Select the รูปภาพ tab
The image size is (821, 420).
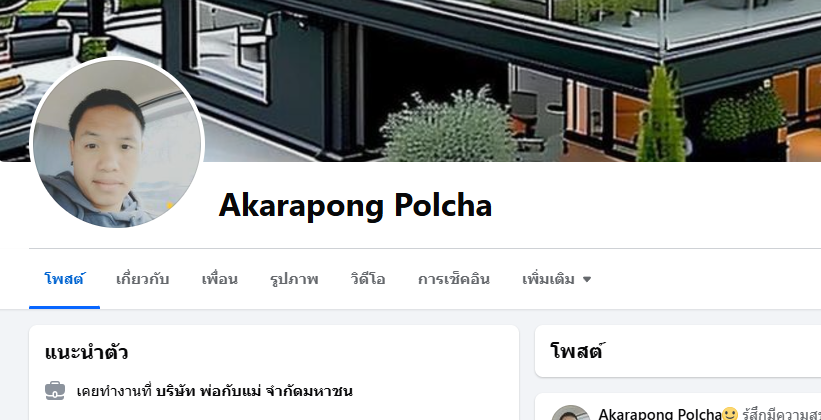(294, 279)
